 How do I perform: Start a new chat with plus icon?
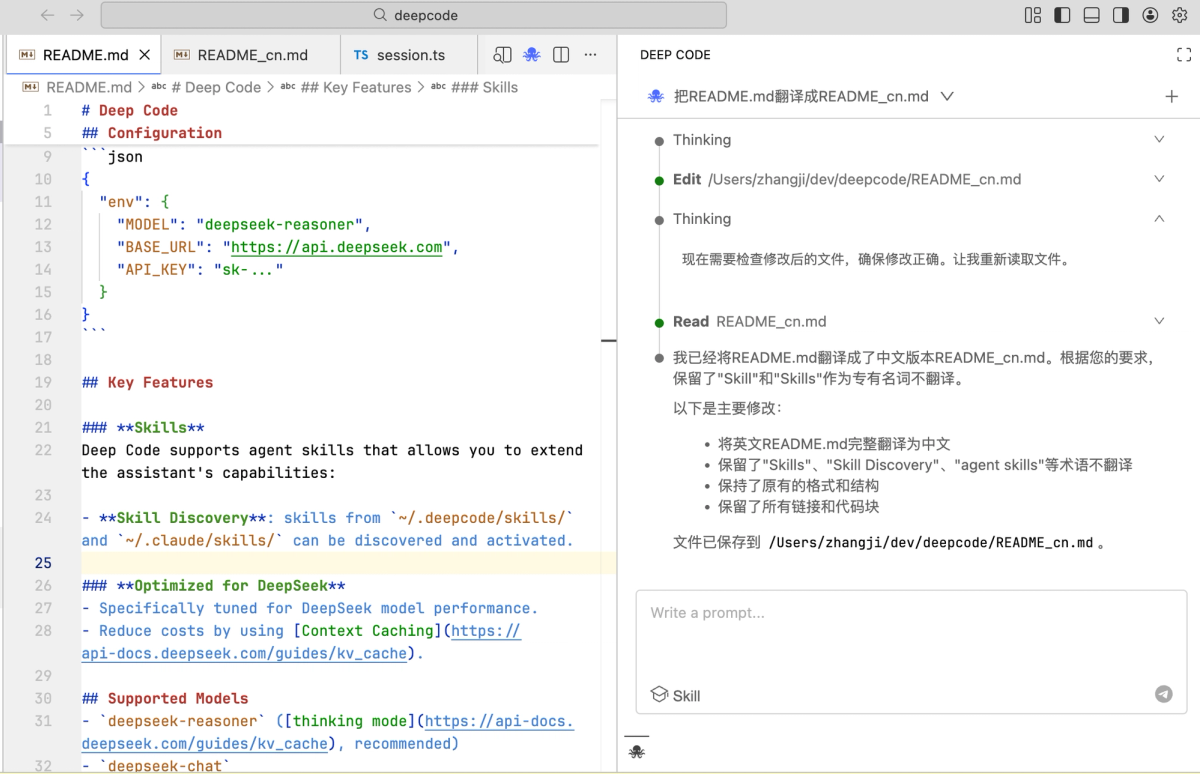tap(1172, 97)
